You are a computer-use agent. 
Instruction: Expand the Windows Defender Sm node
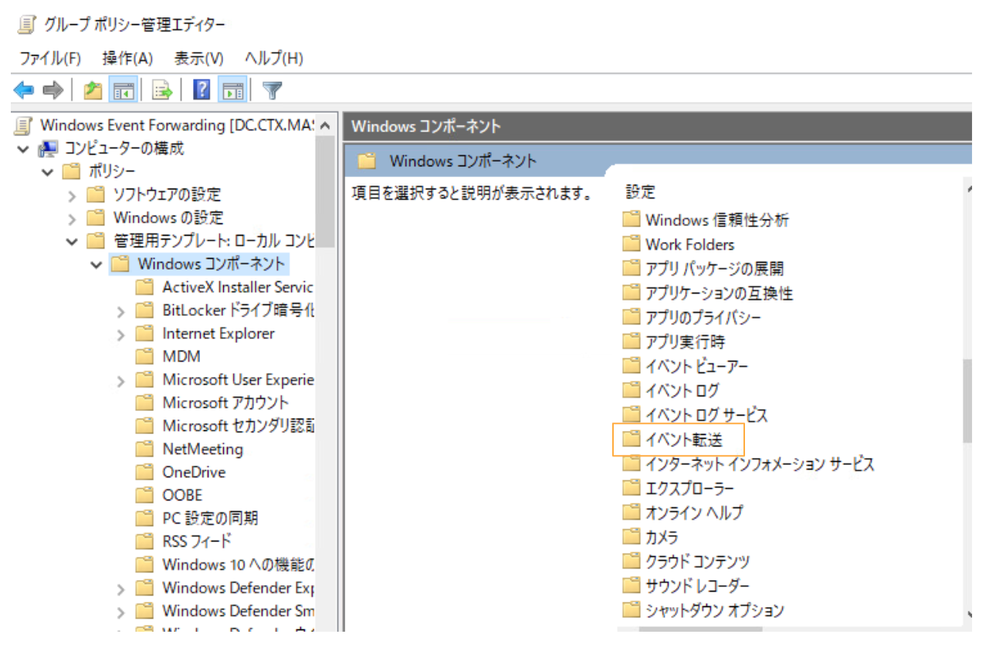click(x=120, y=612)
